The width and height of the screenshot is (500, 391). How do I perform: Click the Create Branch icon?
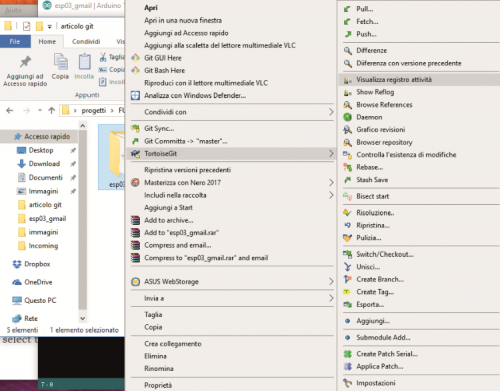tap(347, 279)
